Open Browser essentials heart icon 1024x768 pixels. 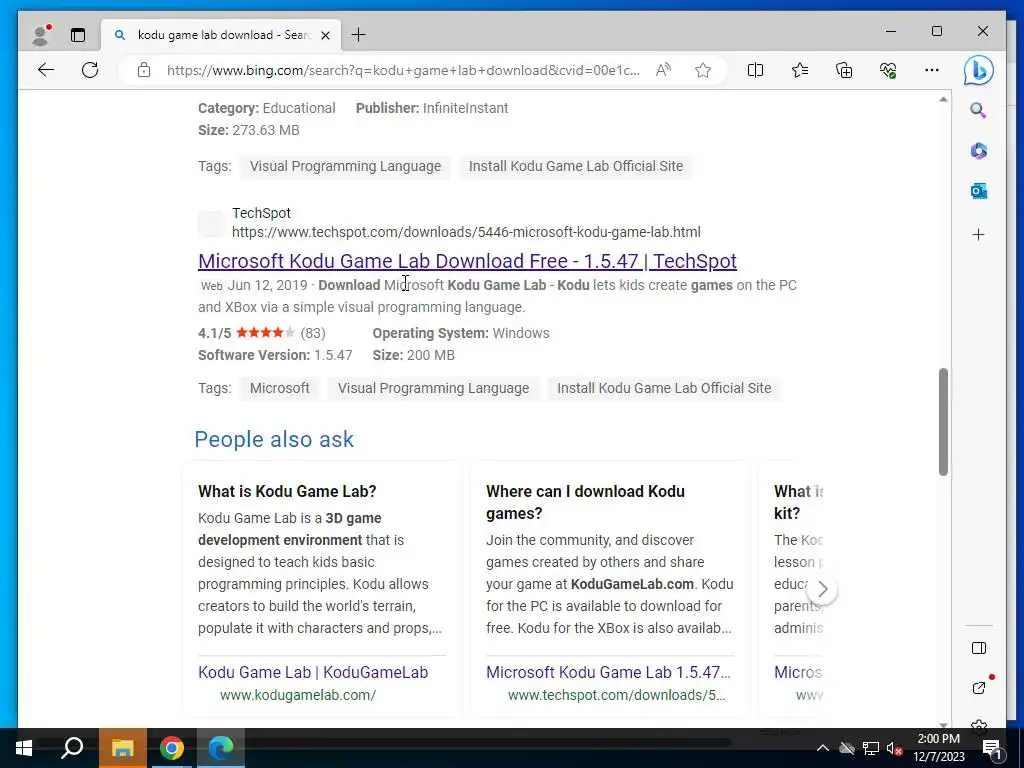click(888, 70)
